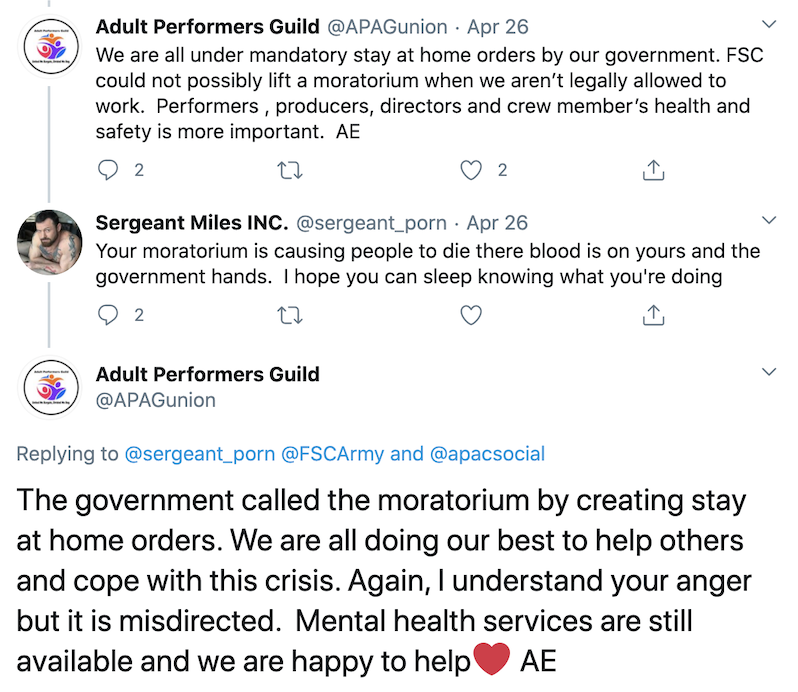
Task: Share the Sergeant Miles INC. tweet
Action: (652, 315)
